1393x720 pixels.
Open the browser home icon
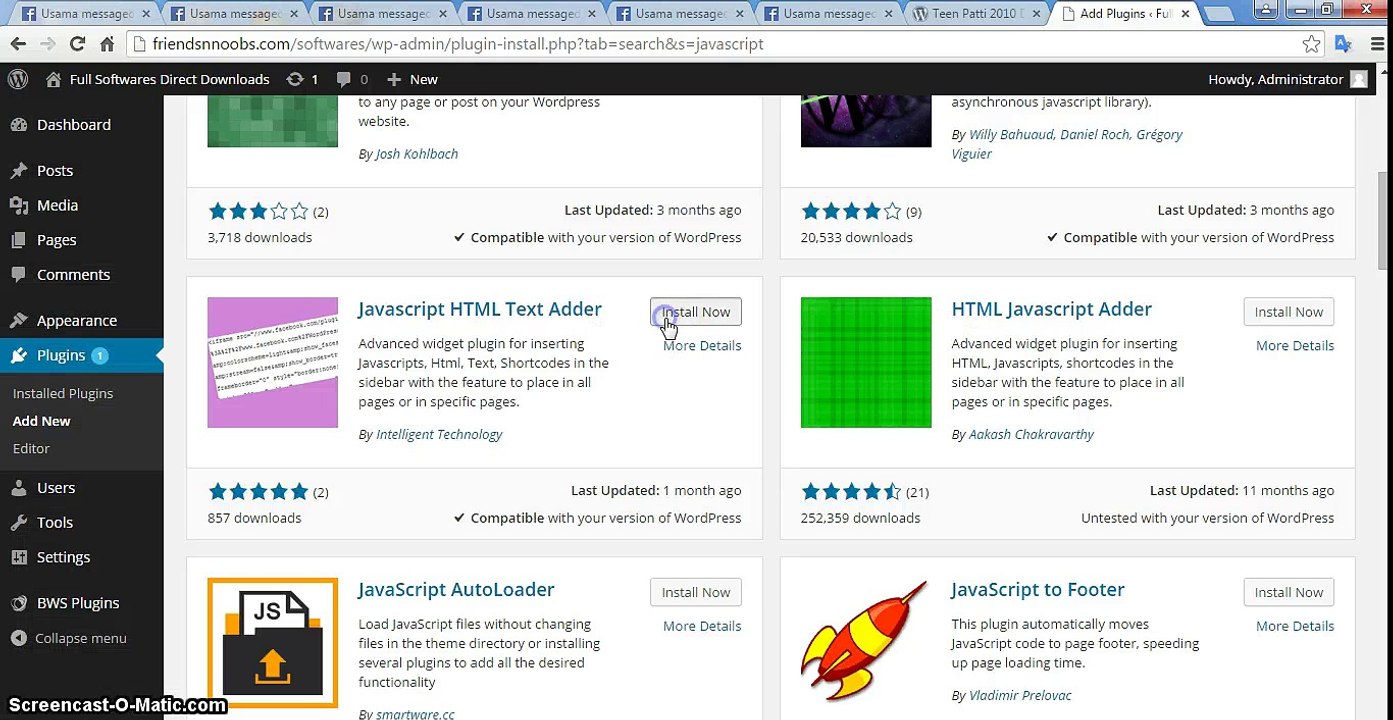tap(107, 44)
